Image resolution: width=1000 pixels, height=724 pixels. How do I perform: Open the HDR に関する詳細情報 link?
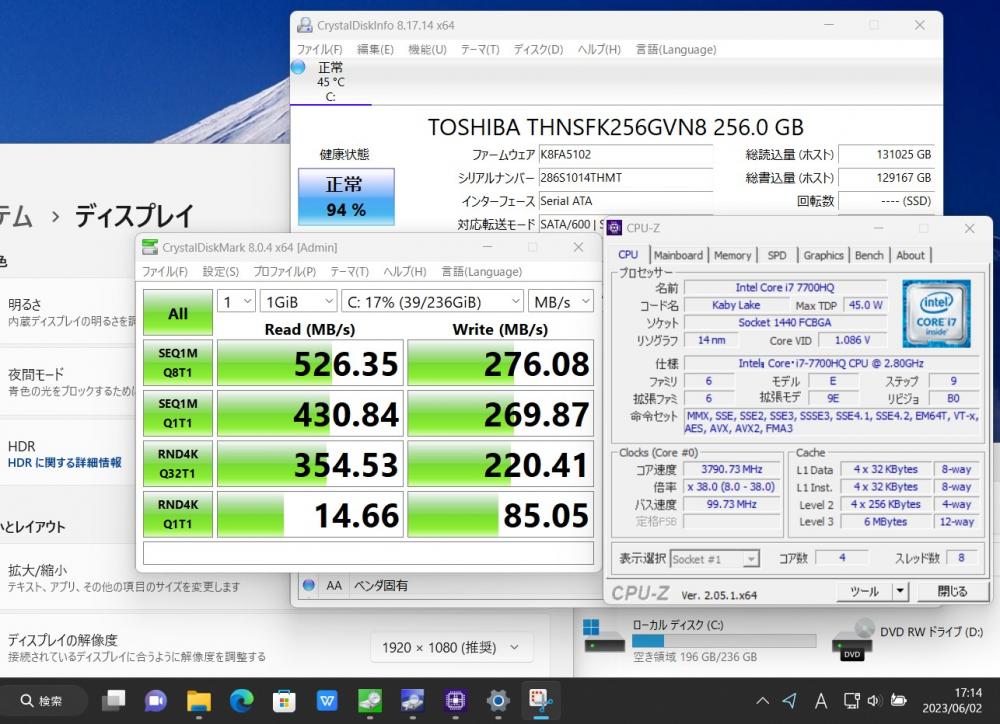64,462
